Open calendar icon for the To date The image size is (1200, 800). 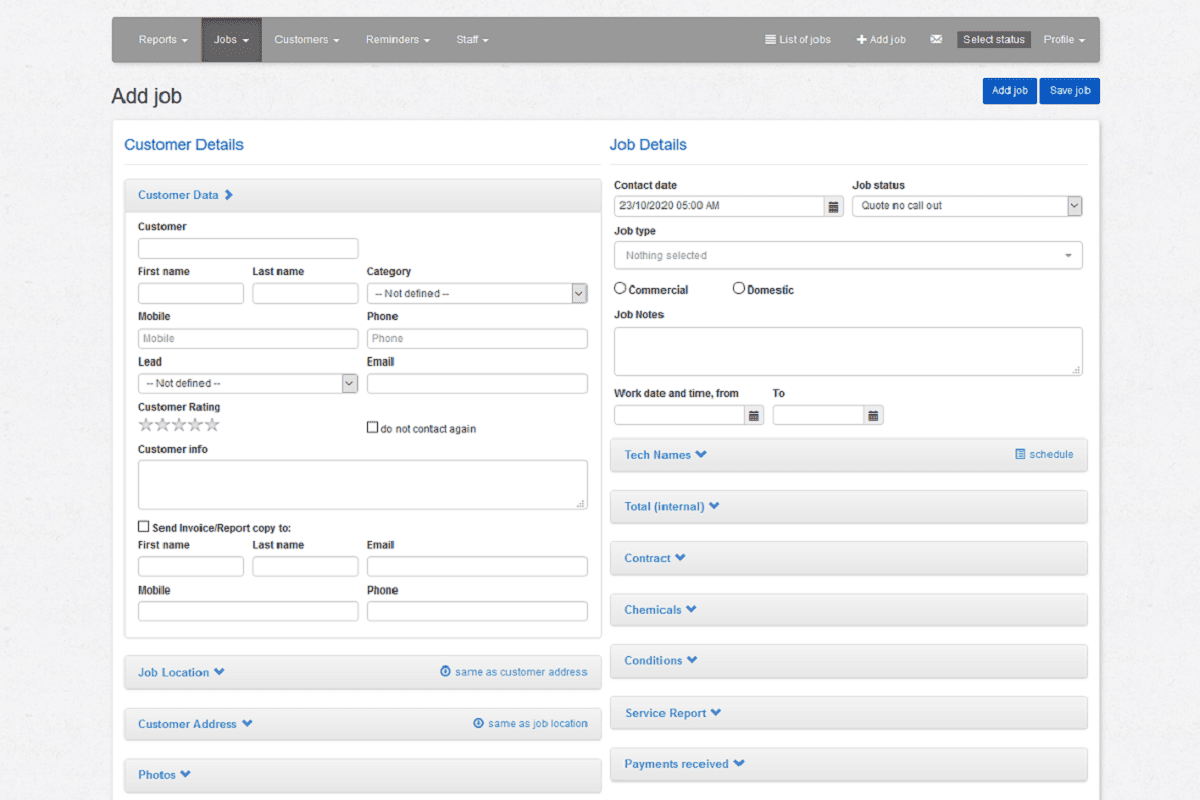click(873, 415)
